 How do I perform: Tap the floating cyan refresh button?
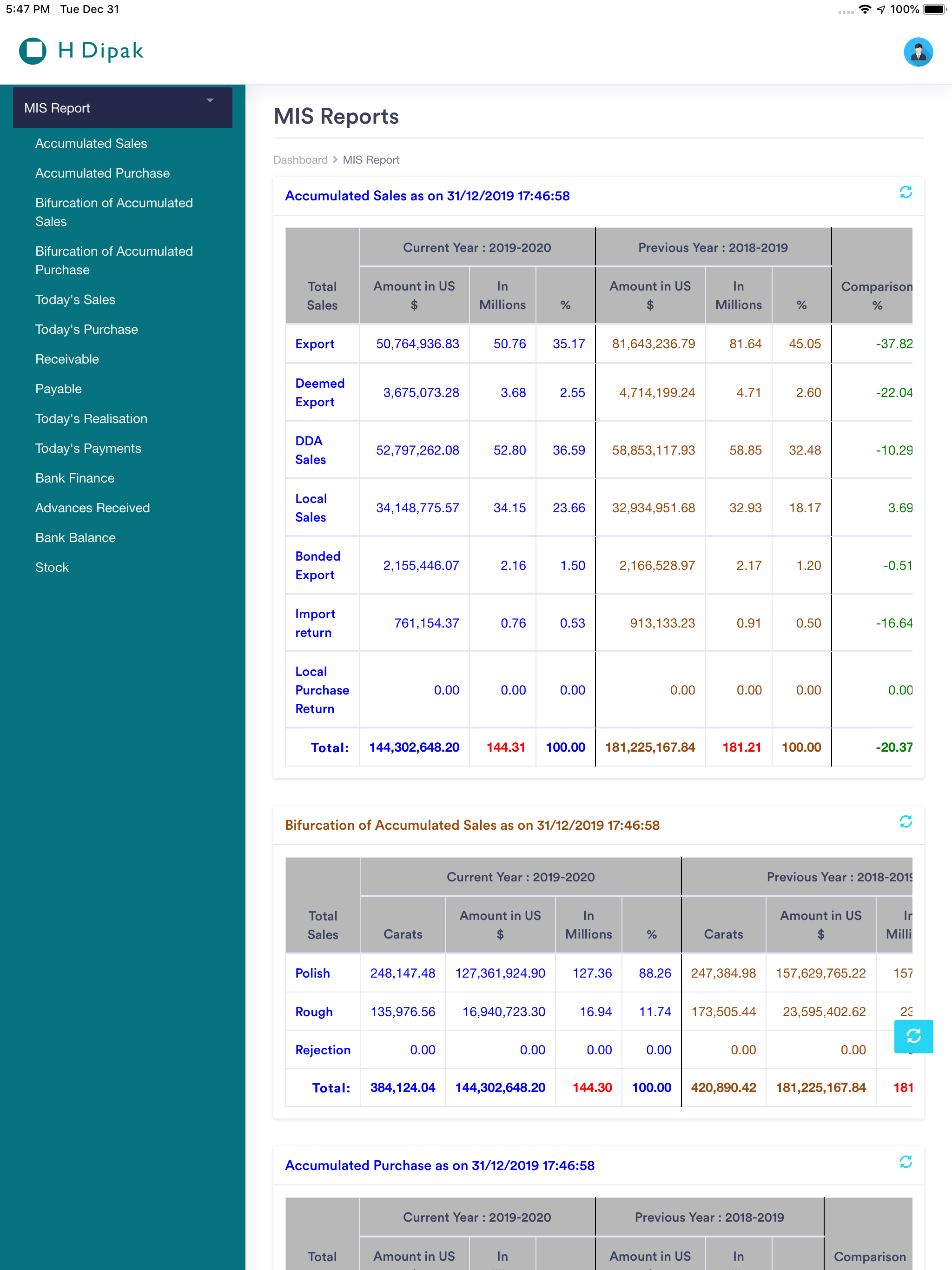click(913, 1036)
